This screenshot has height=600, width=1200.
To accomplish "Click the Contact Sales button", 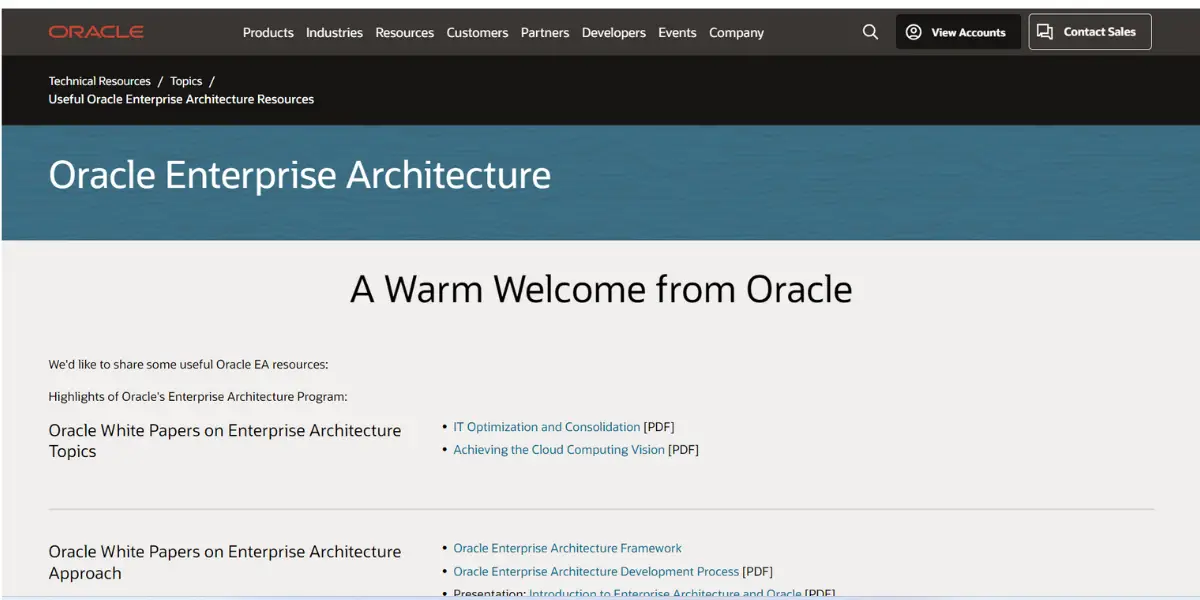I will pyautogui.click(x=1090, y=32).
